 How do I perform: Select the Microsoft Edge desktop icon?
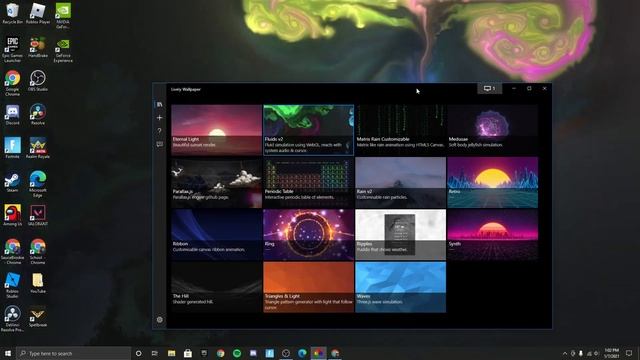pyautogui.click(x=38, y=184)
